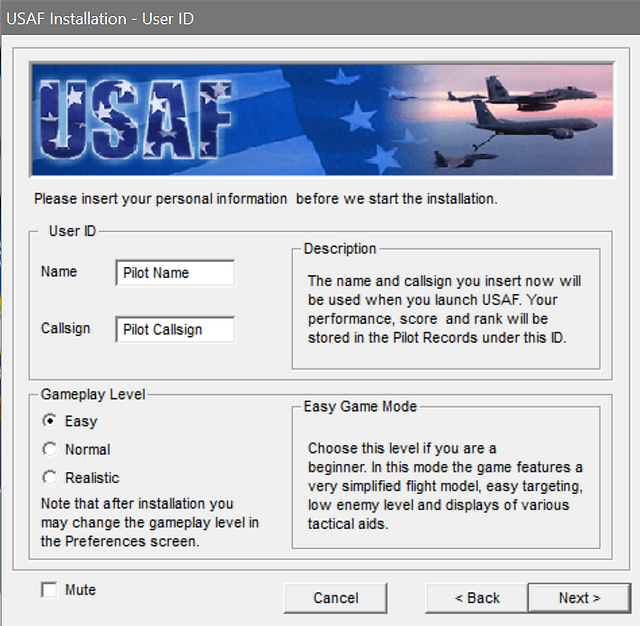Focus the Callsign text field
Viewport: 640px width, 626px height.
click(x=175, y=329)
